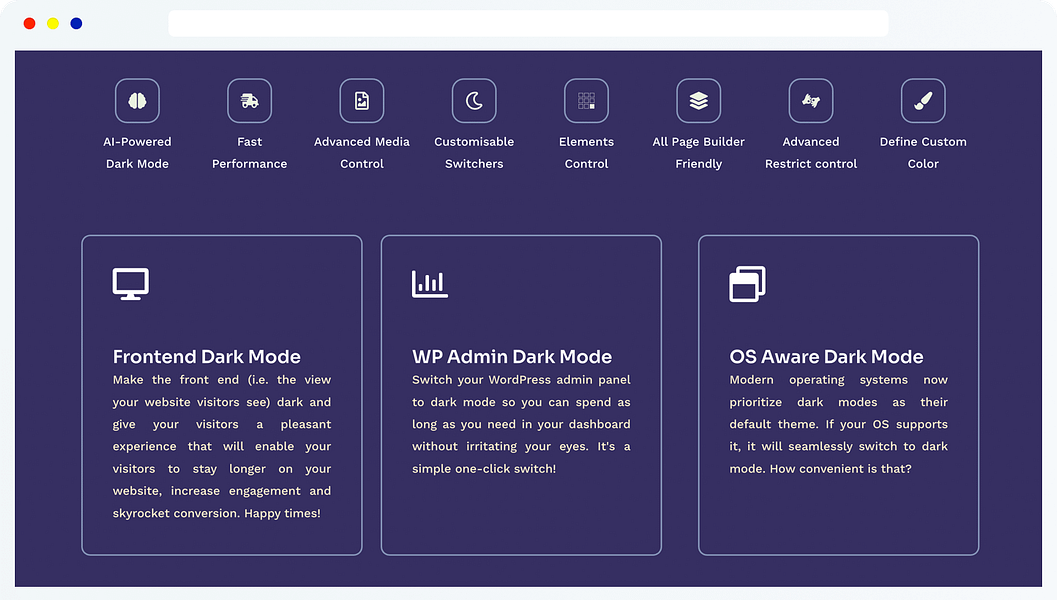This screenshot has width=1057, height=600.
Task: Click the AI-Powered Dark Mode brain icon
Action: (x=137, y=101)
